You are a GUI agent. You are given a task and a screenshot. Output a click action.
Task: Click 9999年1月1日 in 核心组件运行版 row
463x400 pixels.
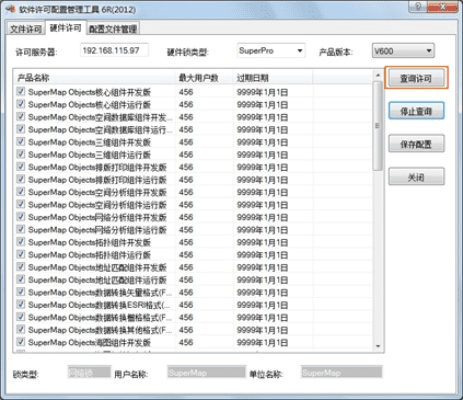[x=262, y=105]
